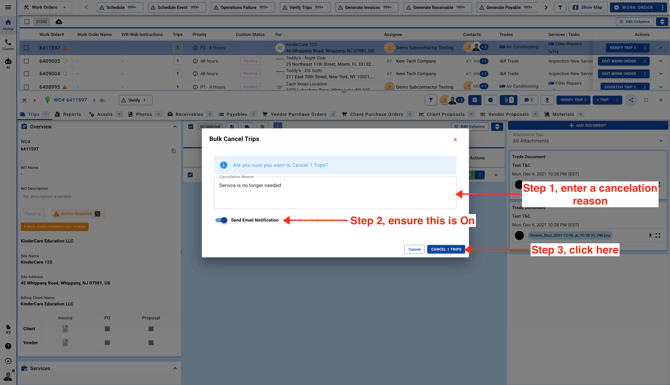
Task: Open kebab menu on DISPATCH TRIP 1 button
Action: pos(645,87)
